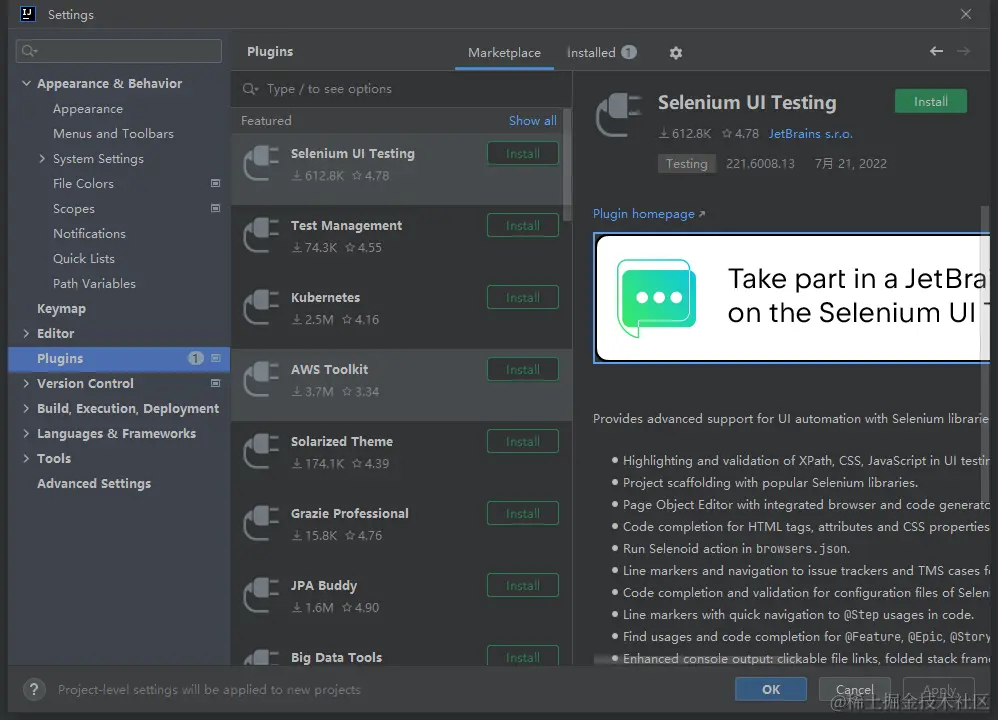The height and width of the screenshot is (720, 998).
Task: Click the Testing tag label
Action: (x=686, y=164)
